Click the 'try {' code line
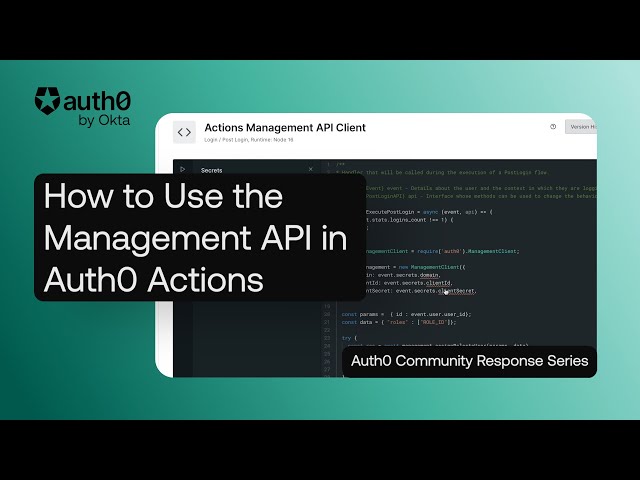The height and width of the screenshot is (480, 640). (x=349, y=338)
